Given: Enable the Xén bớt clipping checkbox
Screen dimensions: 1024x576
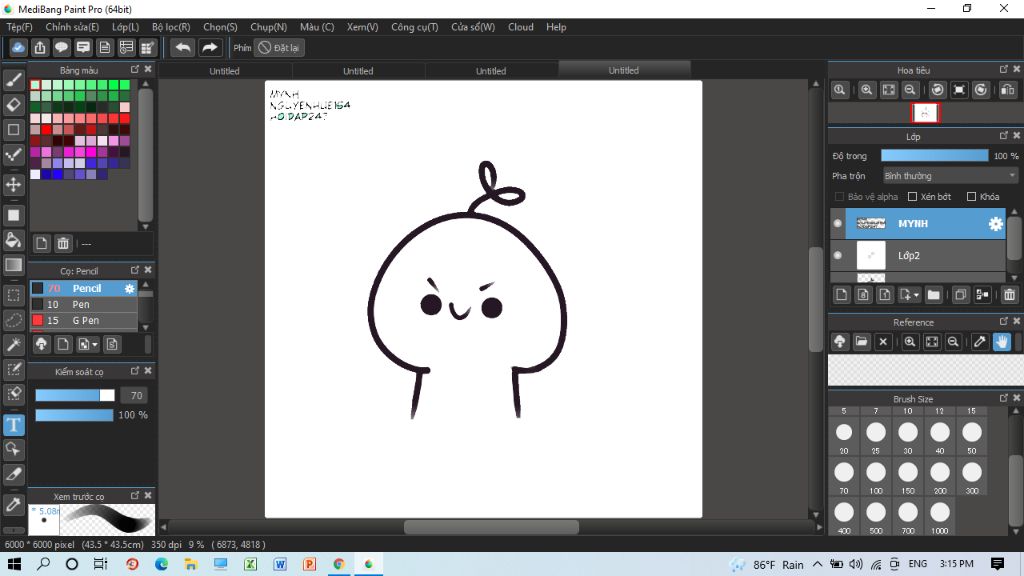Looking at the screenshot, I should tap(912, 197).
